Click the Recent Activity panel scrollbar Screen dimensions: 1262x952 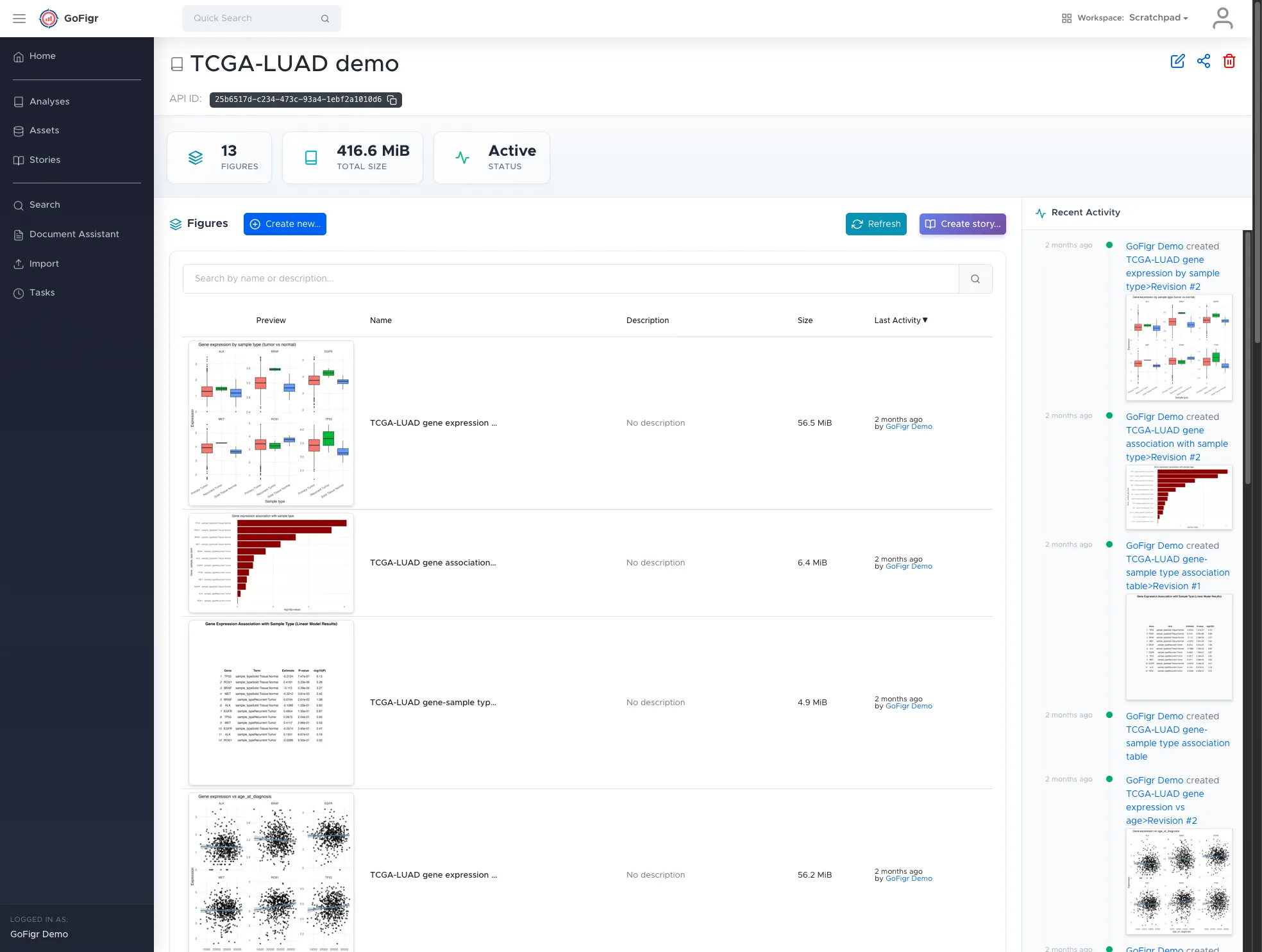point(1247,359)
